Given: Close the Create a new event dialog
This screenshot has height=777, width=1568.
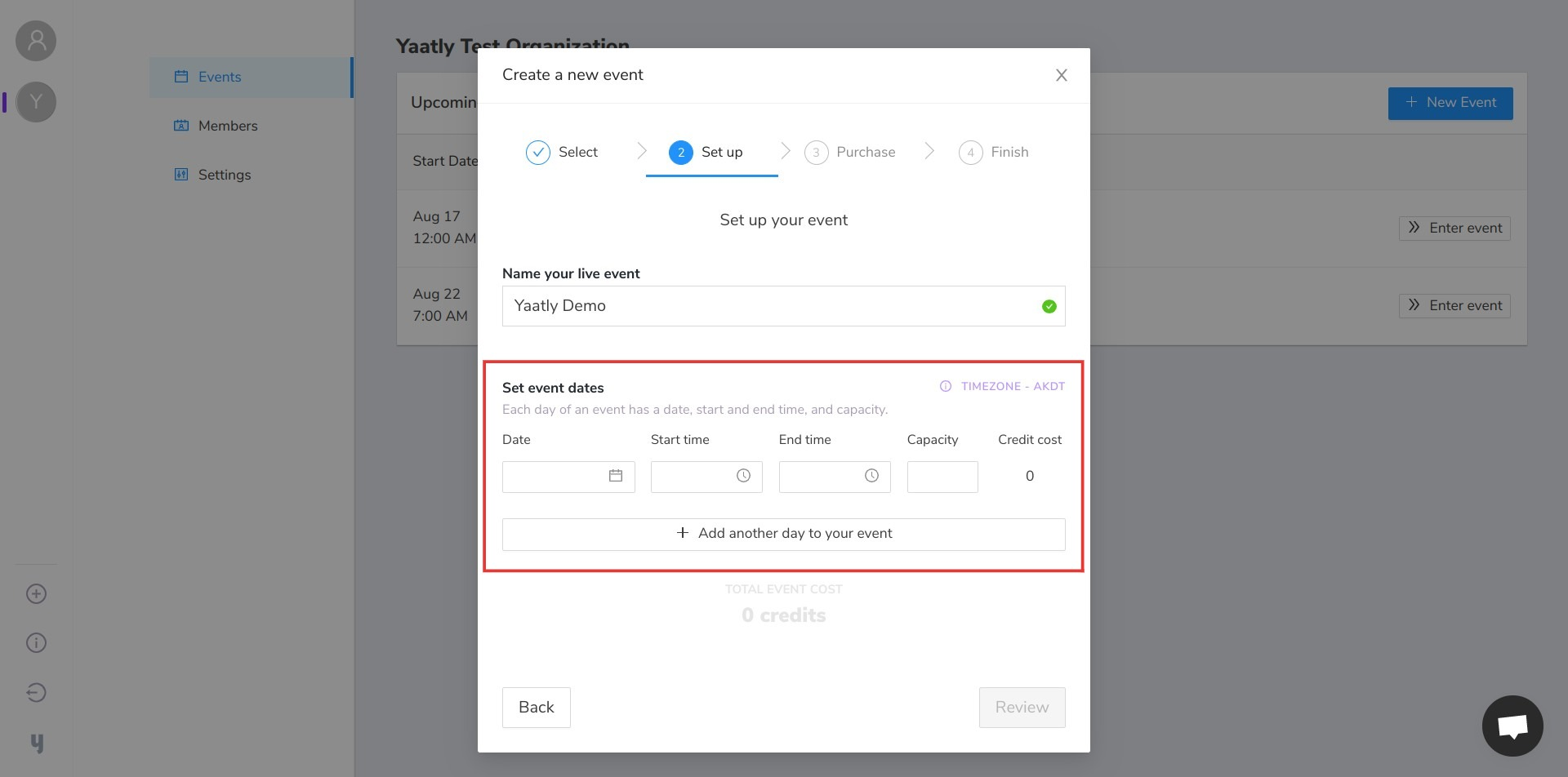Looking at the screenshot, I should click(x=1061, y=75).
